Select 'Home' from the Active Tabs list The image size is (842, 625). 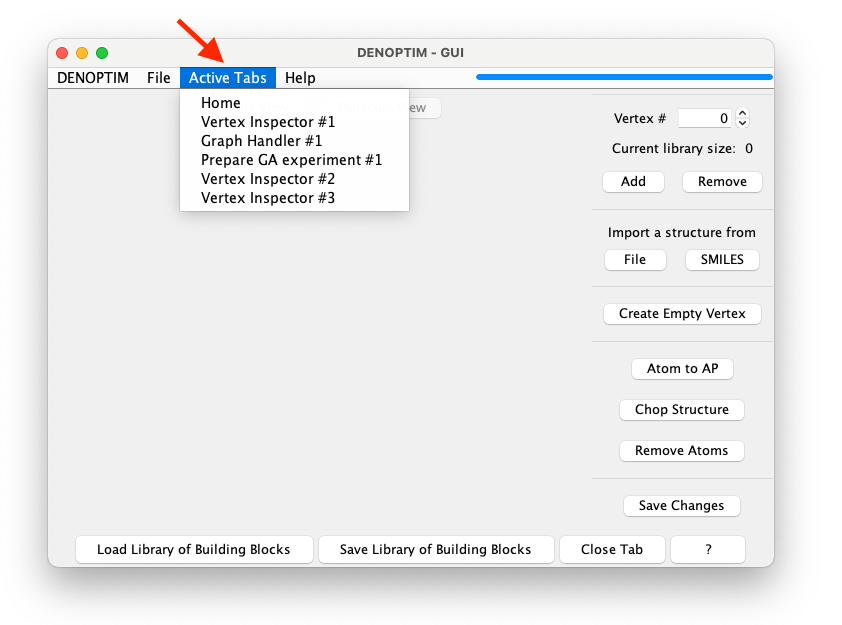221,102
